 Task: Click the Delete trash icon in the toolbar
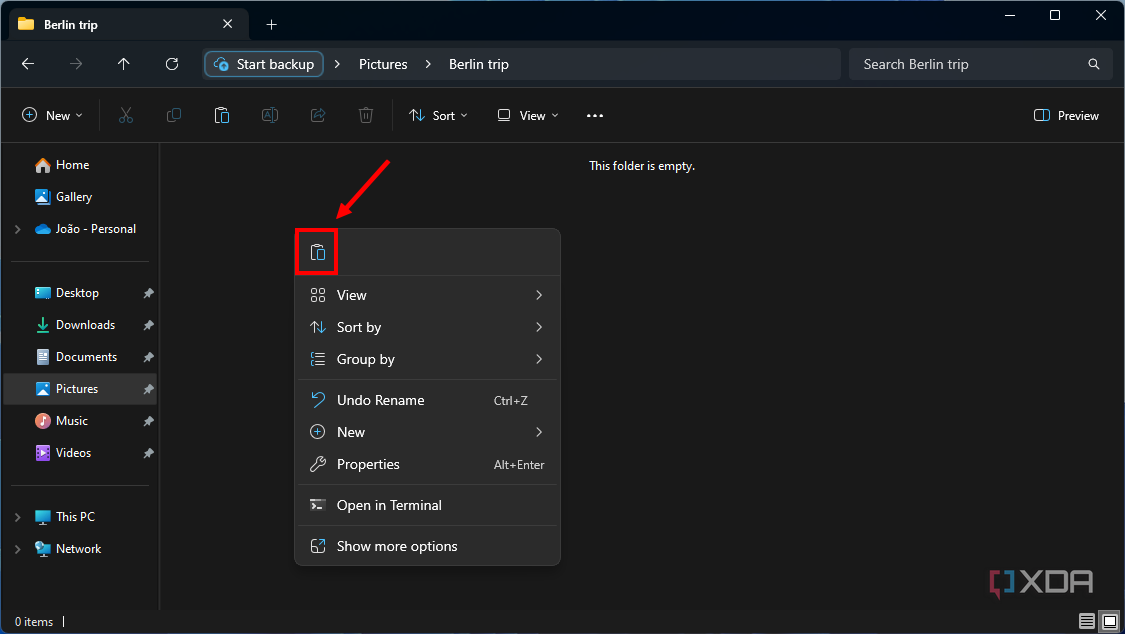pyautogui.click(x=366, y=115)
